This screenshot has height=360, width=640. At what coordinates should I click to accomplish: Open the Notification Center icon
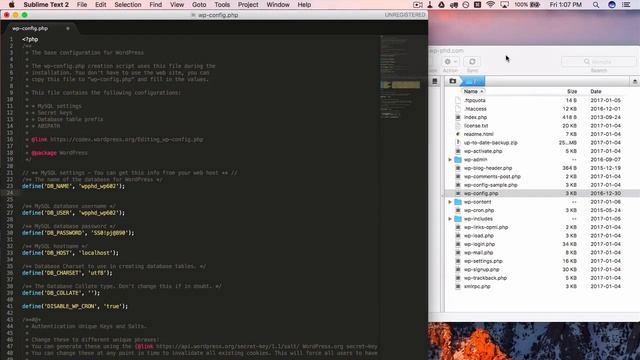click(626, 5)
